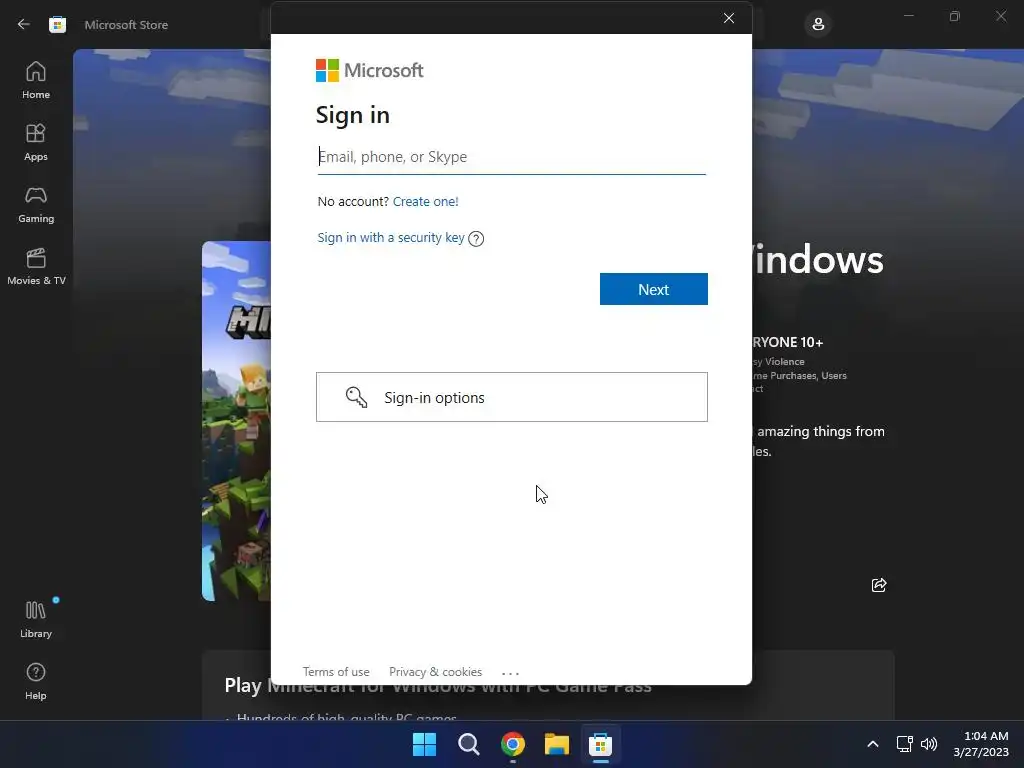The height and width of the screenshot is (768, 1024).
Task: Click the Microsoft Store taskbar icon
Action: click(600, 744)
